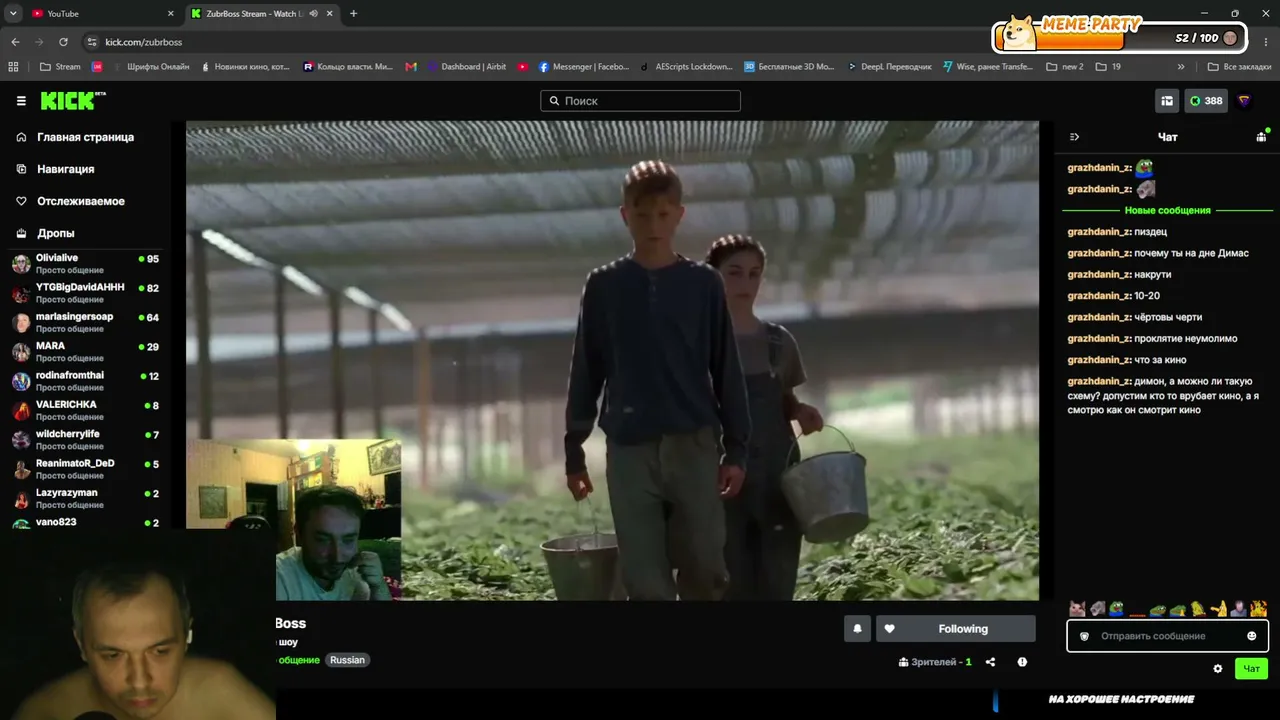Open MARA channel in sidebar
The width and height of the screenshot is (1280, 720).
85,352
